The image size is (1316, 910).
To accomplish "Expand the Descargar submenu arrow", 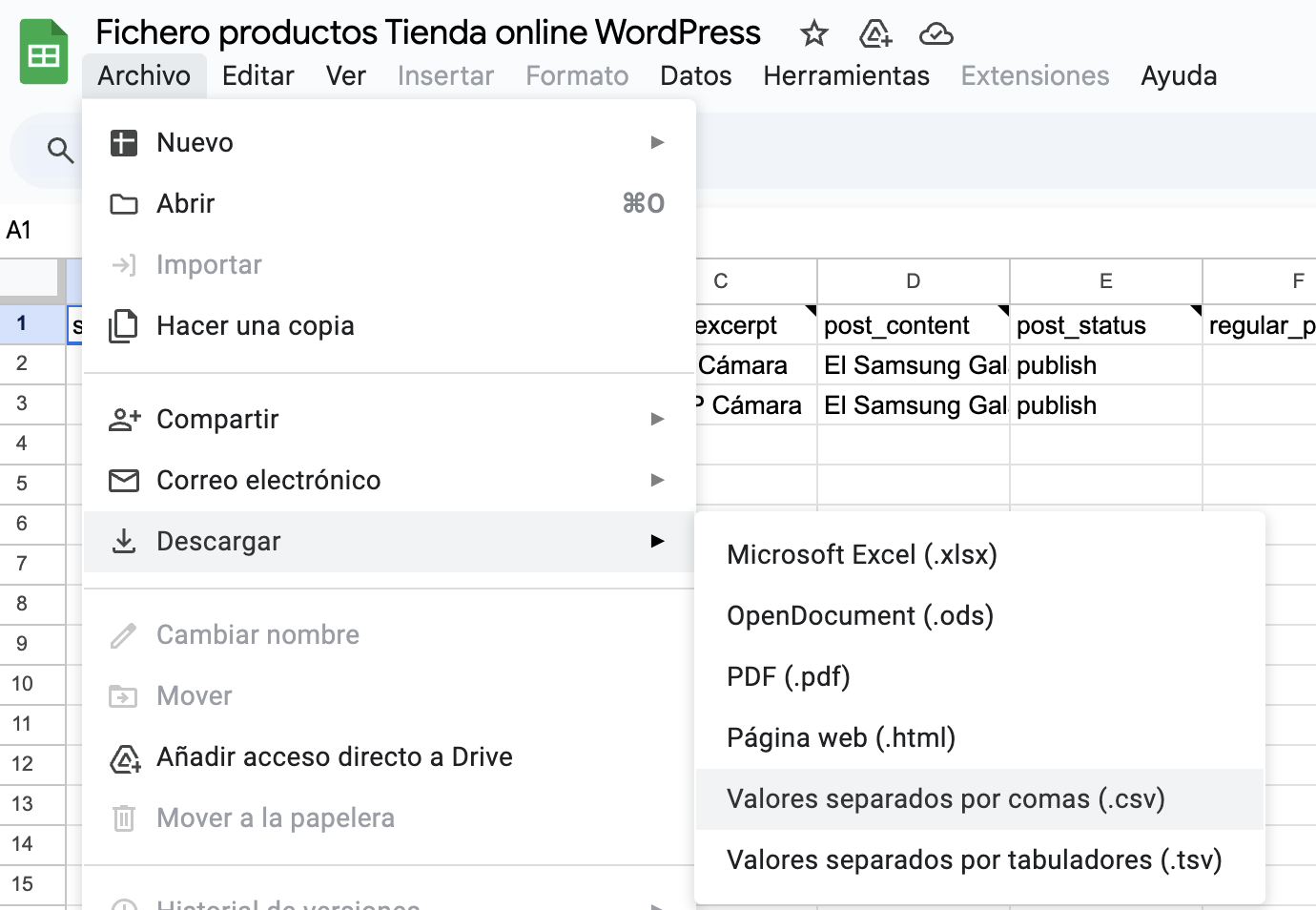I will [657, 542].
